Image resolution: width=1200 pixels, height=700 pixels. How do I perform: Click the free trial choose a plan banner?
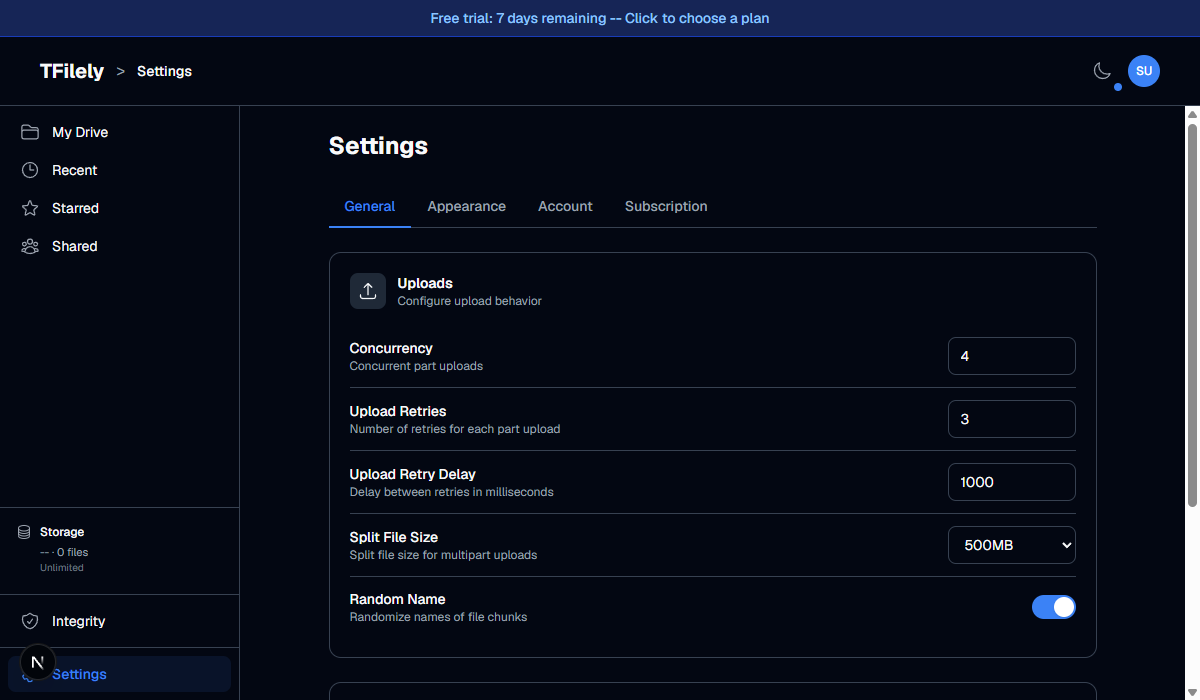(x=600, y=18)
